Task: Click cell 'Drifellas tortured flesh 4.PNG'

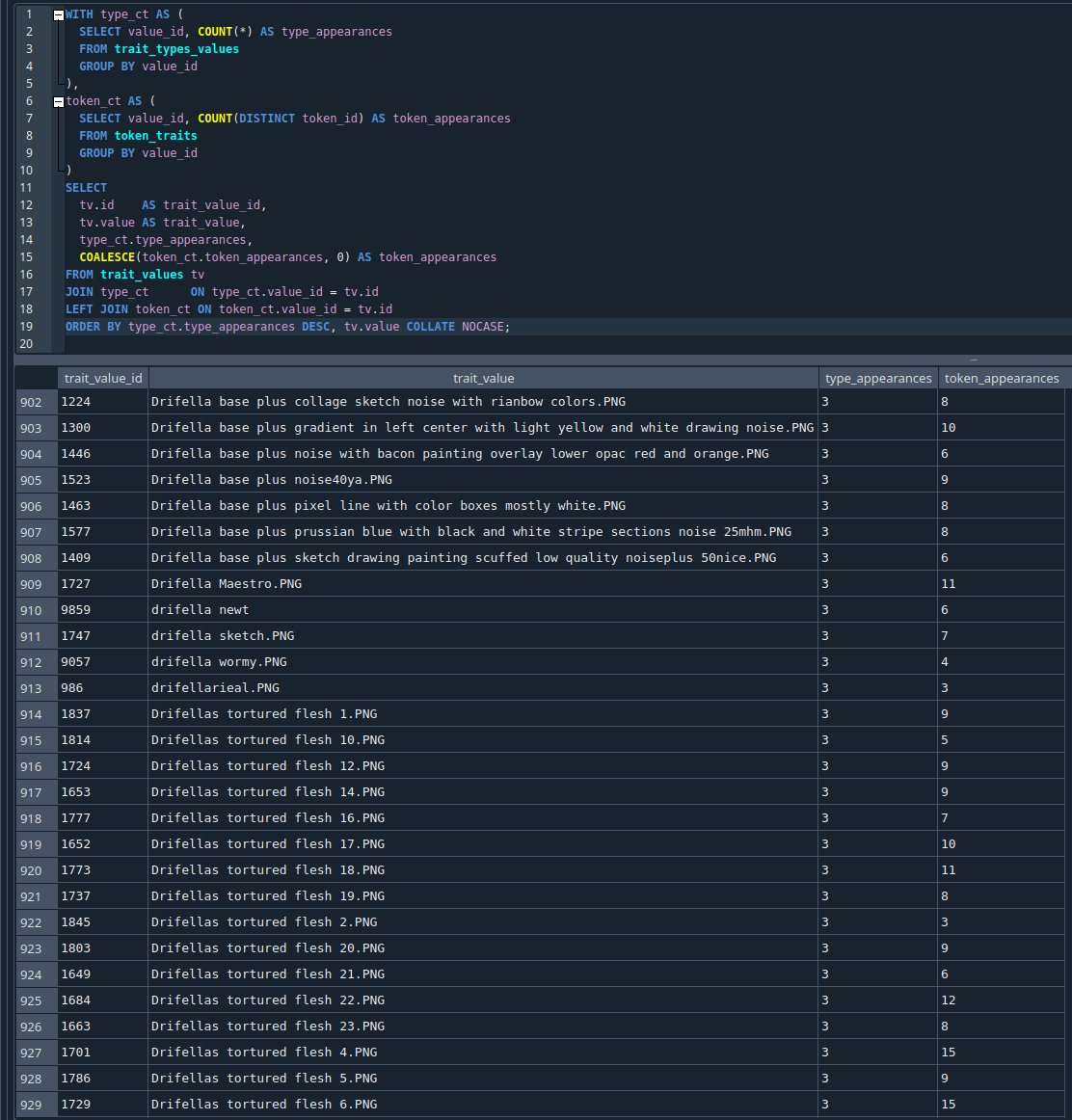Action: click(483, 1053)
